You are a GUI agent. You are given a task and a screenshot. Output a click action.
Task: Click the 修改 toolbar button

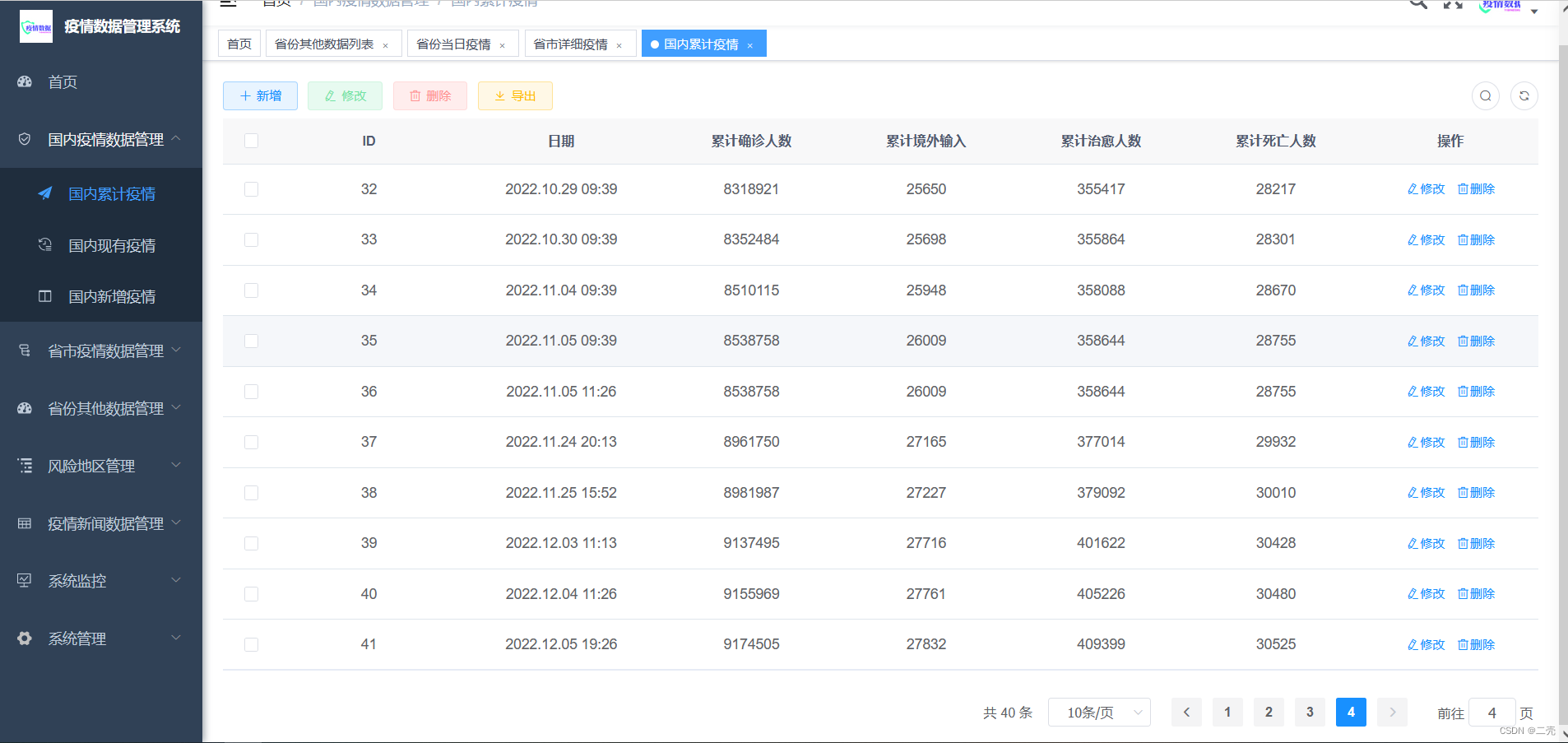point(346,95)
